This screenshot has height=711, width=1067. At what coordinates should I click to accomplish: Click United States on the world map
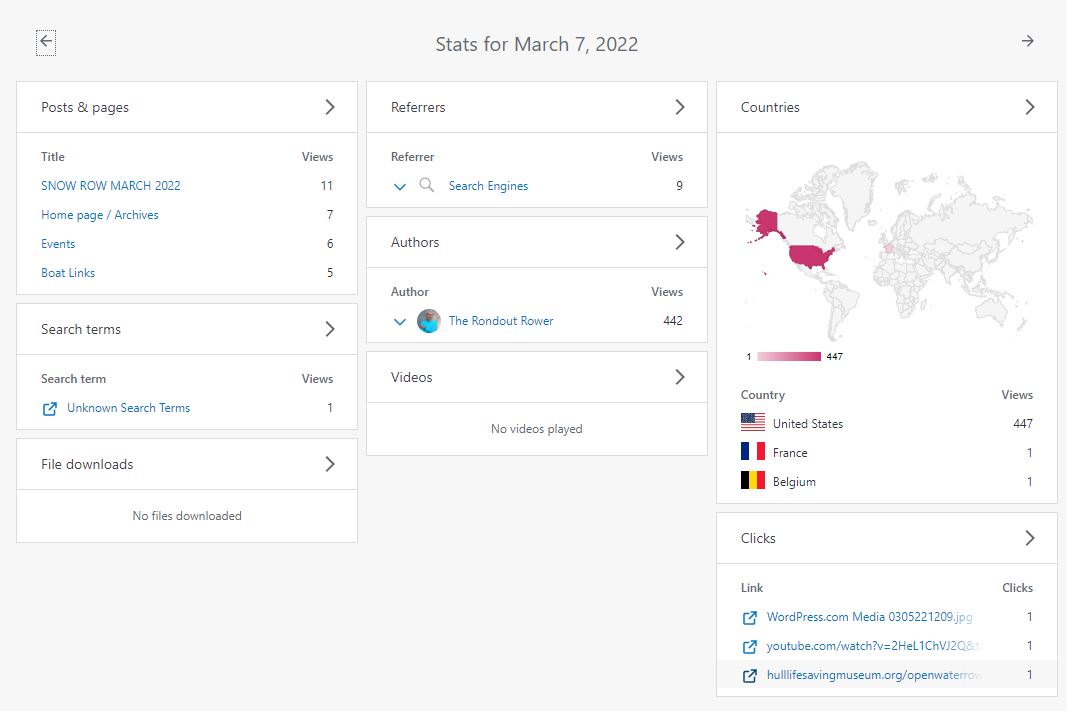point(812,256)
